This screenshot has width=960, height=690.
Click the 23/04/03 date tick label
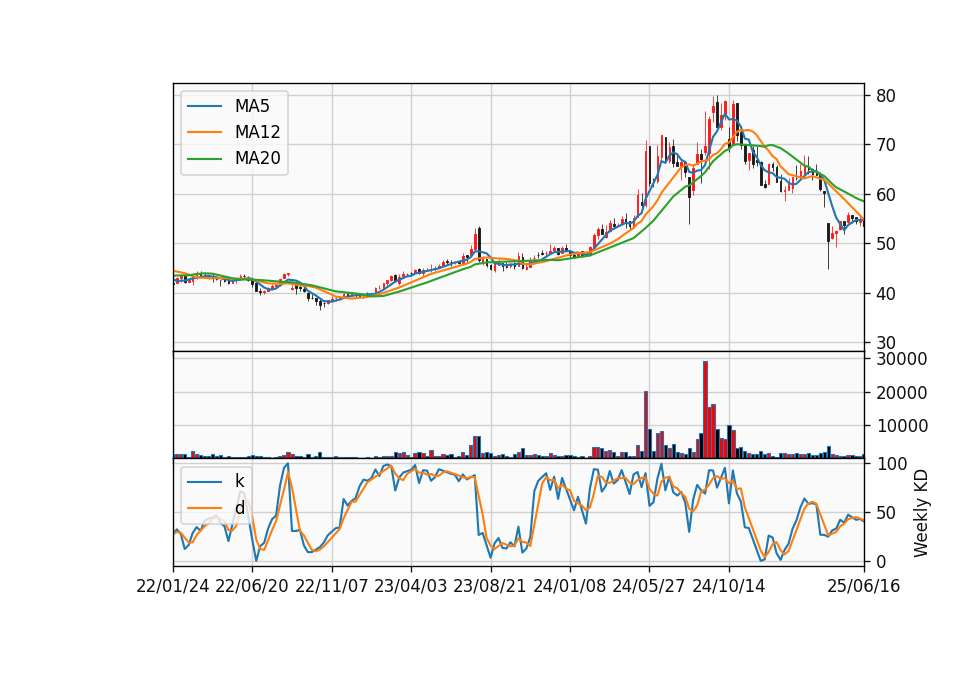coord(411,586)
